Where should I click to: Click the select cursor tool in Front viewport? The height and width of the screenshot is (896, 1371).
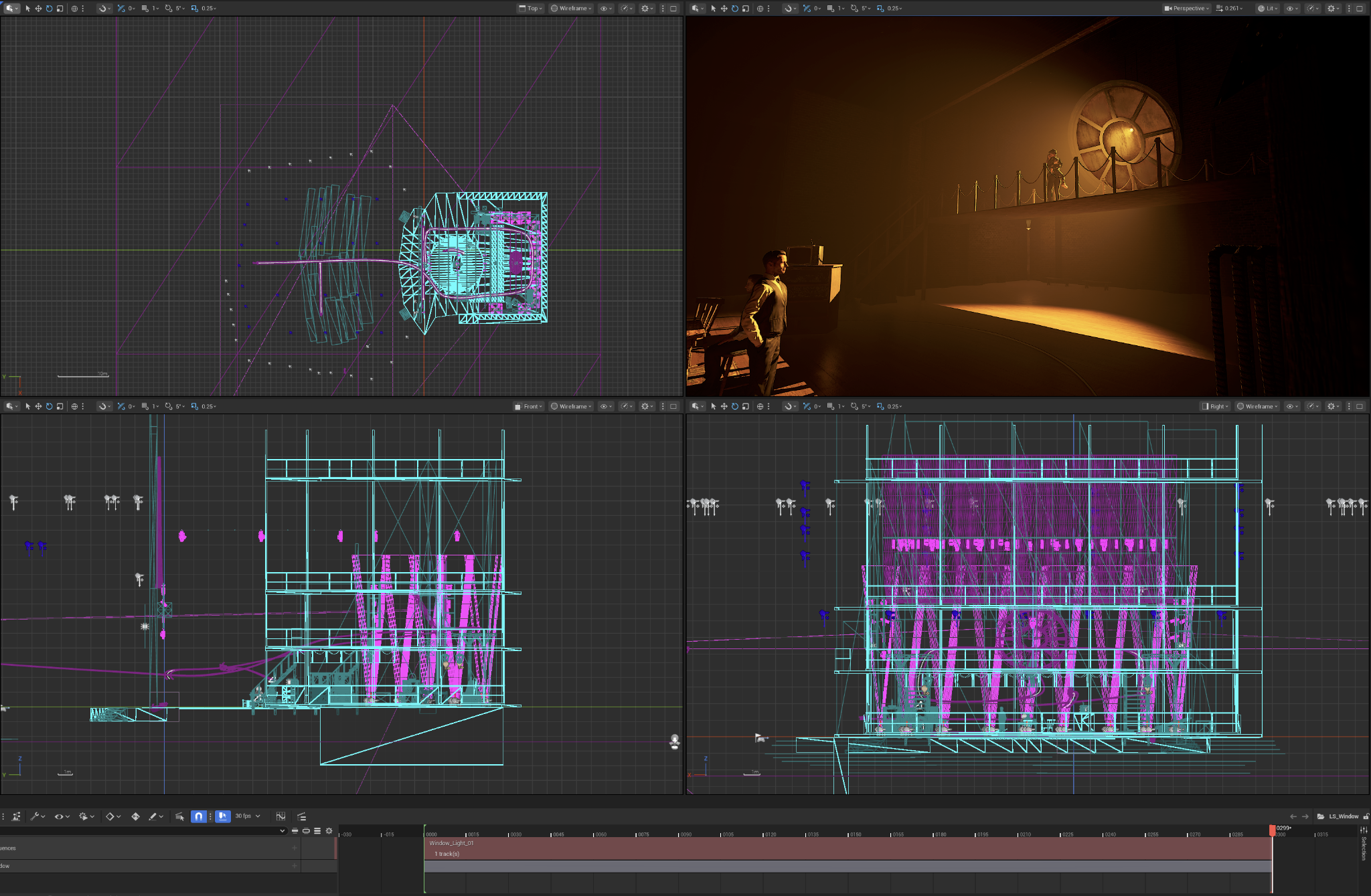(x=27, y=406)
